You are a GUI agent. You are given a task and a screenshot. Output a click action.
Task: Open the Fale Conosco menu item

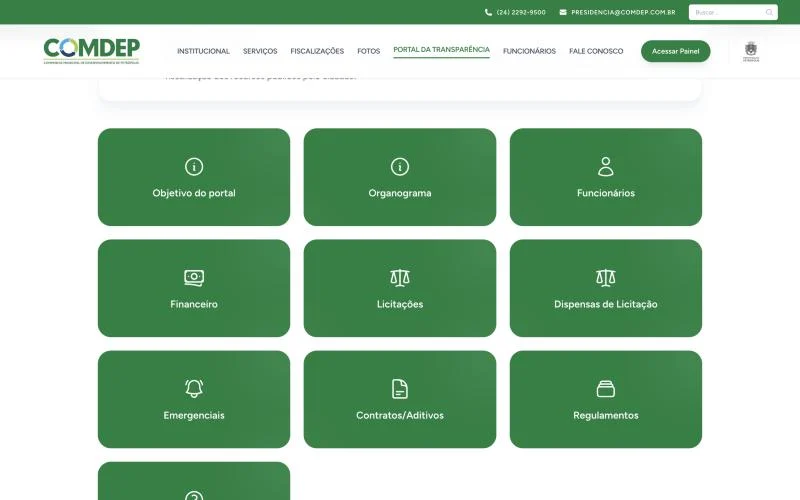point(596,51)
